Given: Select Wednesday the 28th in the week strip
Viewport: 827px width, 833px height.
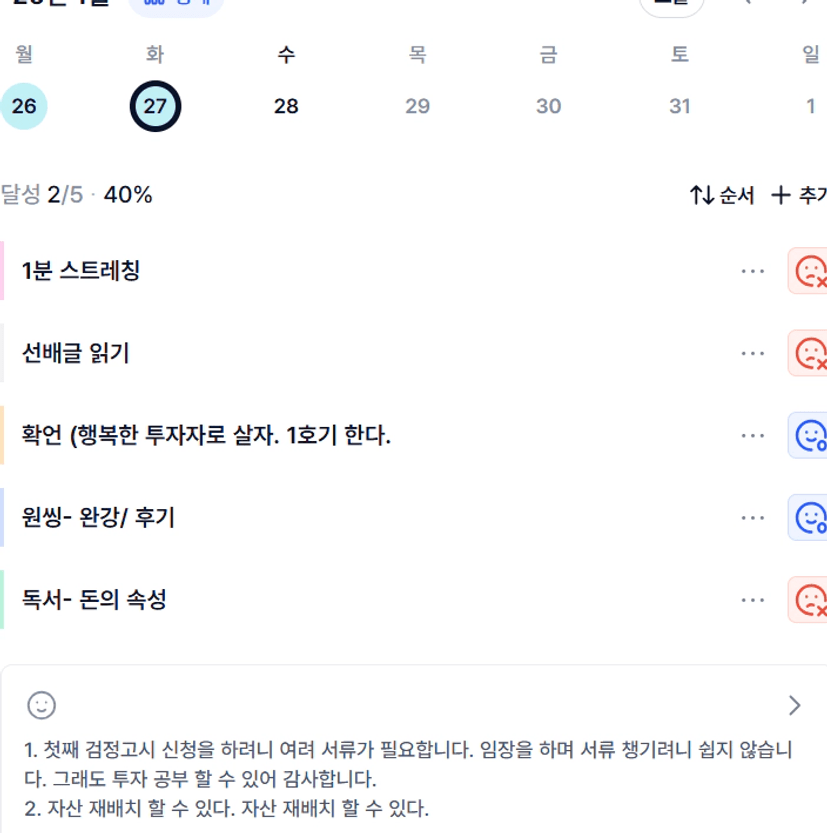Looking at the screenshot, I should pos(286,106).
